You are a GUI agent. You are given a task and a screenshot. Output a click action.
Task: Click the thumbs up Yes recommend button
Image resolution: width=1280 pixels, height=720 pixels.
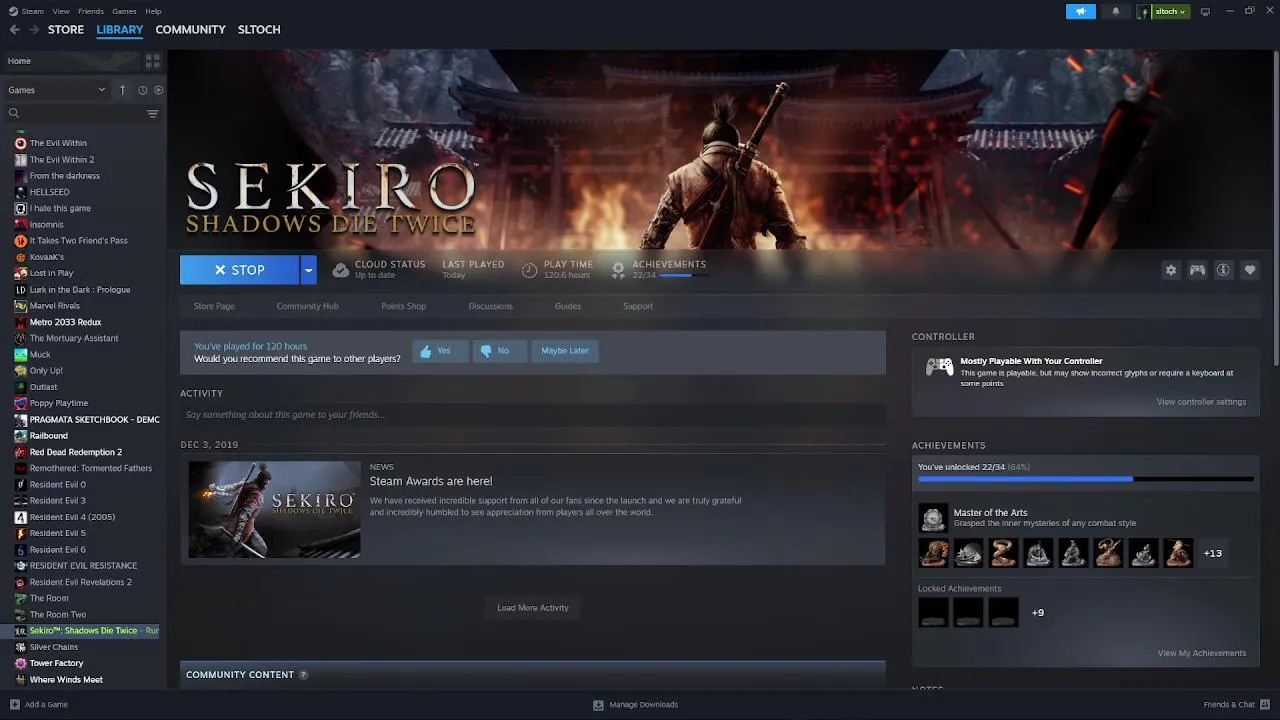coord(439,351)
